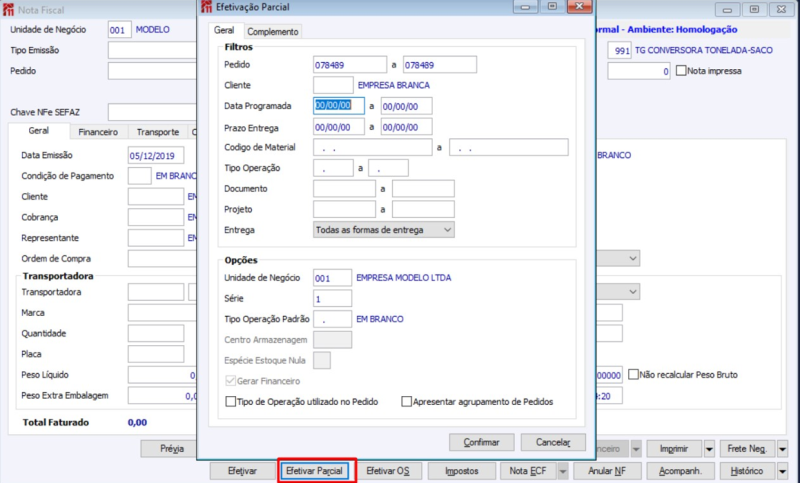The image size is (800, 483).
Task: Check Não recalcular Peso Bruto option
Action: click(633, 375)
